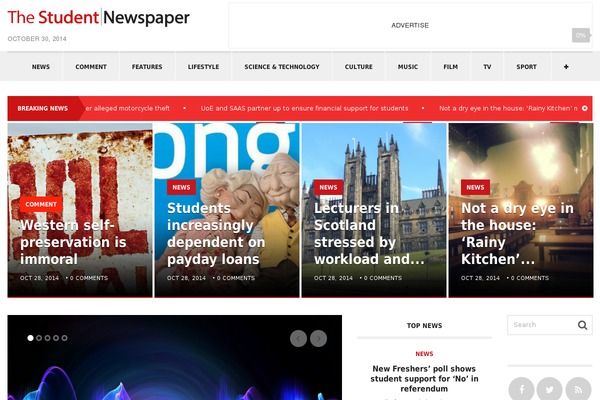Click the UoE and SAAS ticker headline
600x400 pixels.
[305, 108]
